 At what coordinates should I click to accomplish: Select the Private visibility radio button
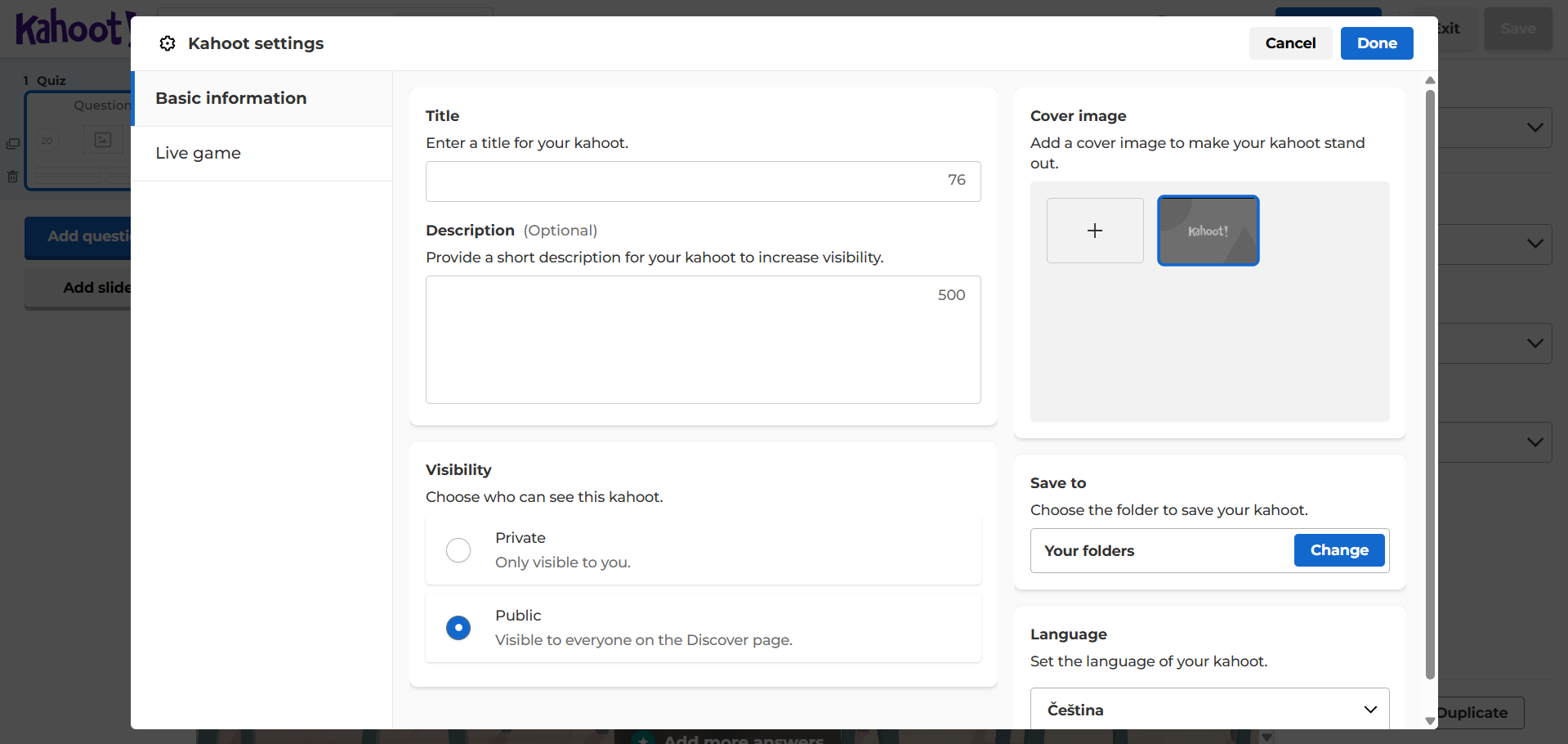click(x=458, y=550)
